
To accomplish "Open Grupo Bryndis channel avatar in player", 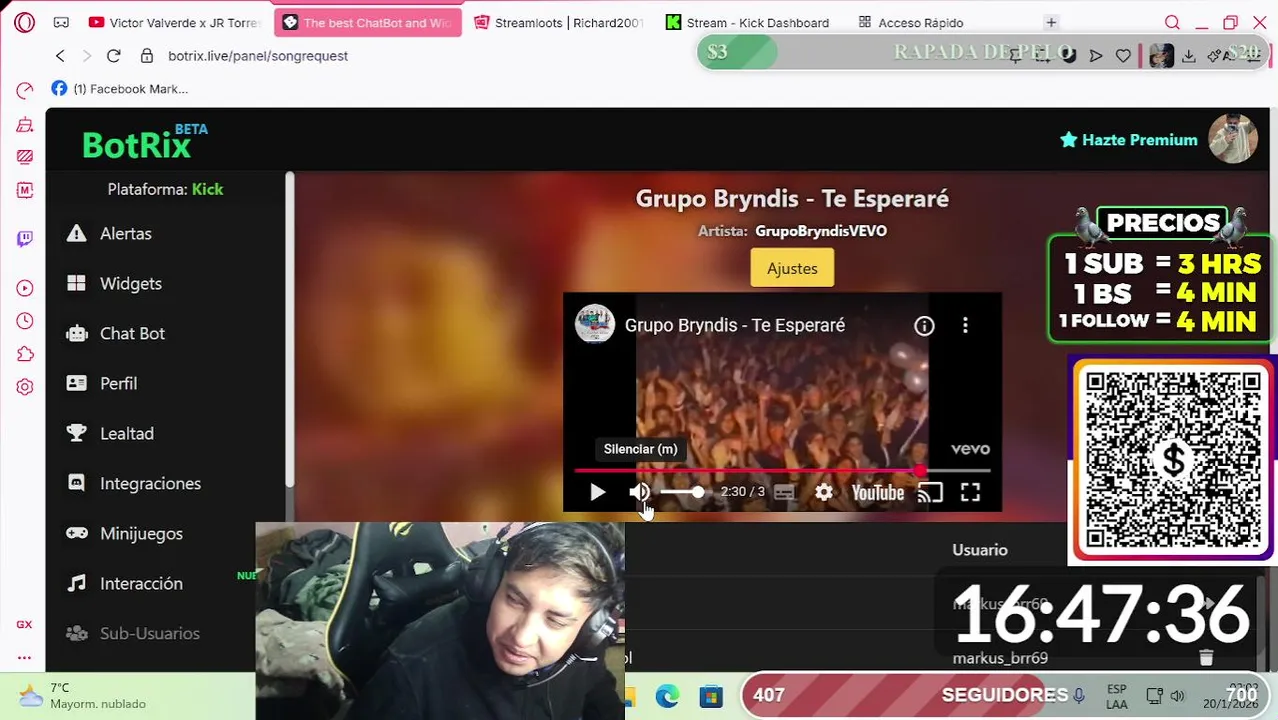I will click(x=595, y=325).
